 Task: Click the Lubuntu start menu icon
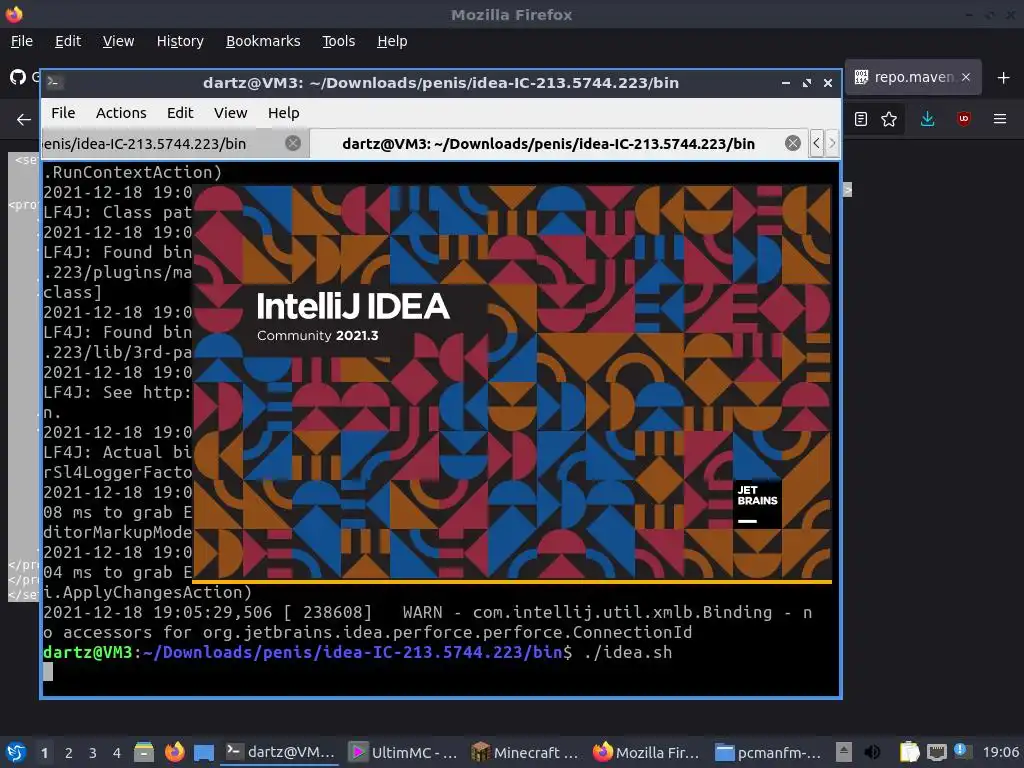pyautogui.click(x=16, y=752)
